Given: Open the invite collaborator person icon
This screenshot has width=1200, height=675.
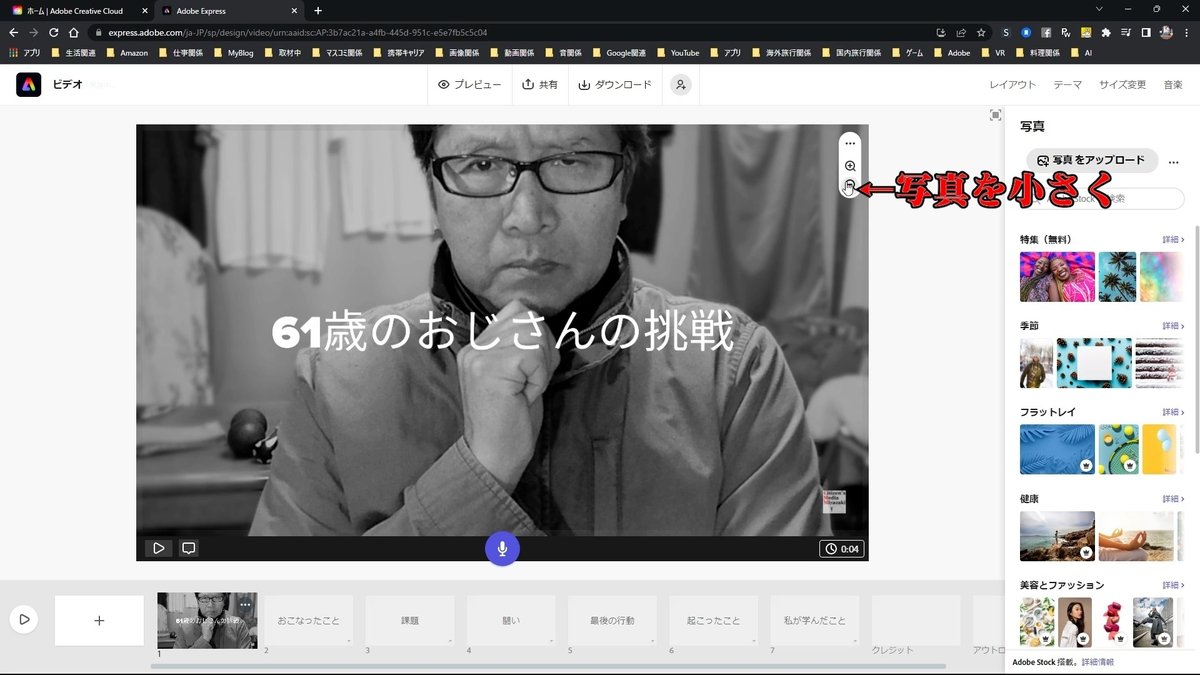Looking at the screenshot, I should click(x=680, y=85).
